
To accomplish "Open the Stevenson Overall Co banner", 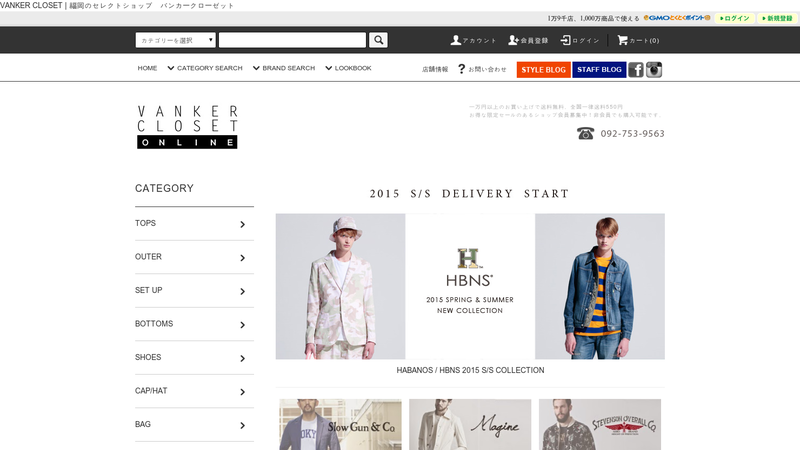I will (600, 424).
